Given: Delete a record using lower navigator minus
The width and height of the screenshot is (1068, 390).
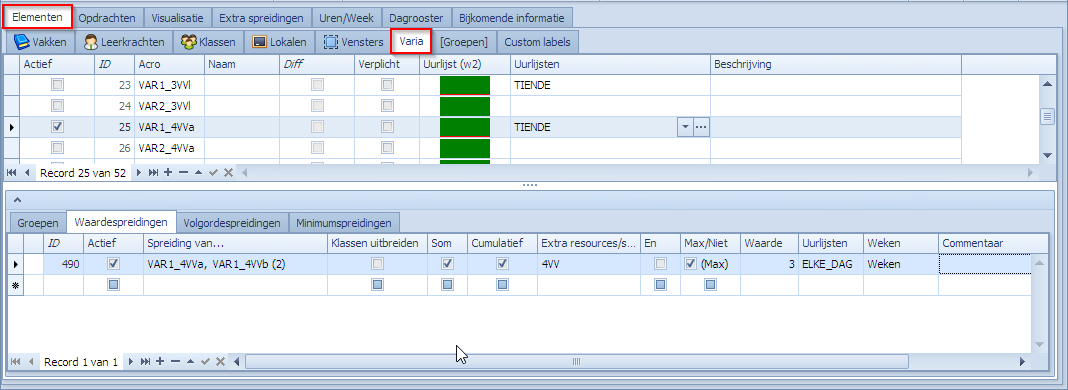Looking at the screenshot, I should pos(175,361).
